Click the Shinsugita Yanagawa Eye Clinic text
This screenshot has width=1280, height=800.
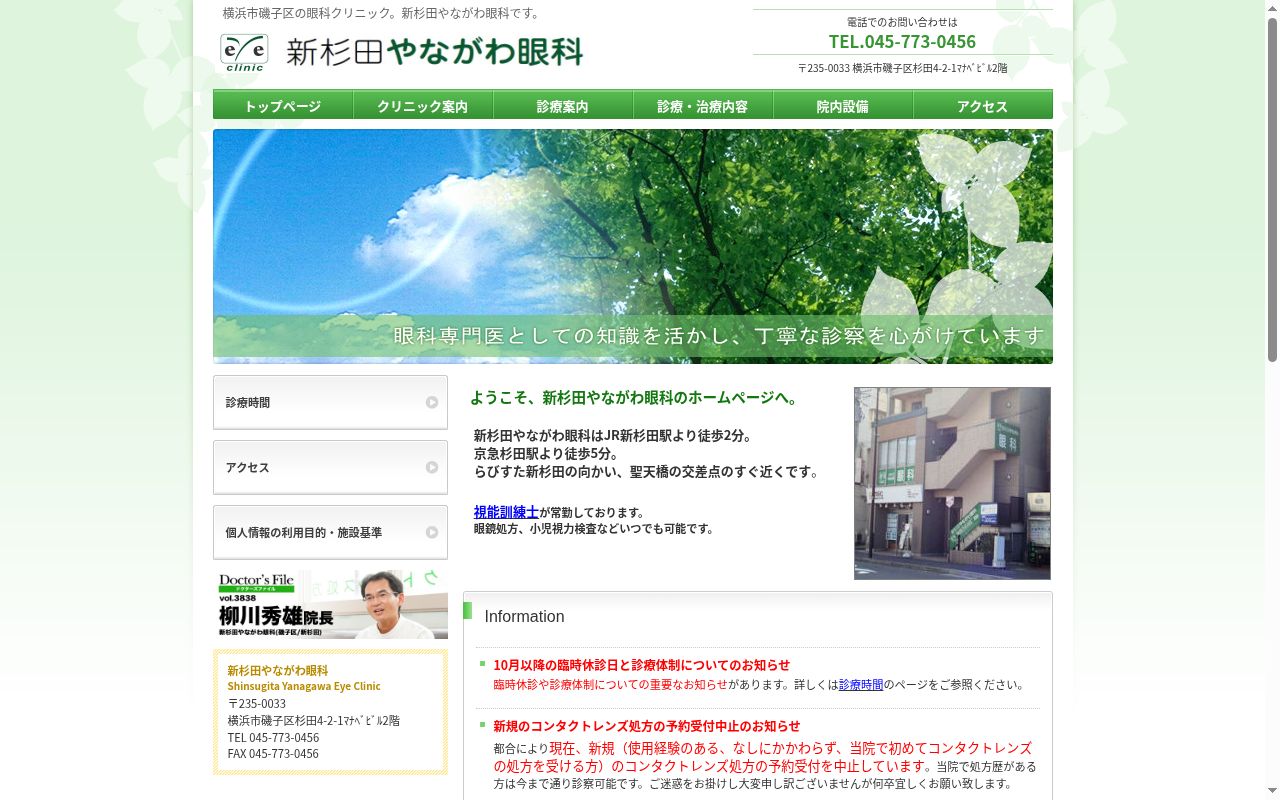pos(304,686)
